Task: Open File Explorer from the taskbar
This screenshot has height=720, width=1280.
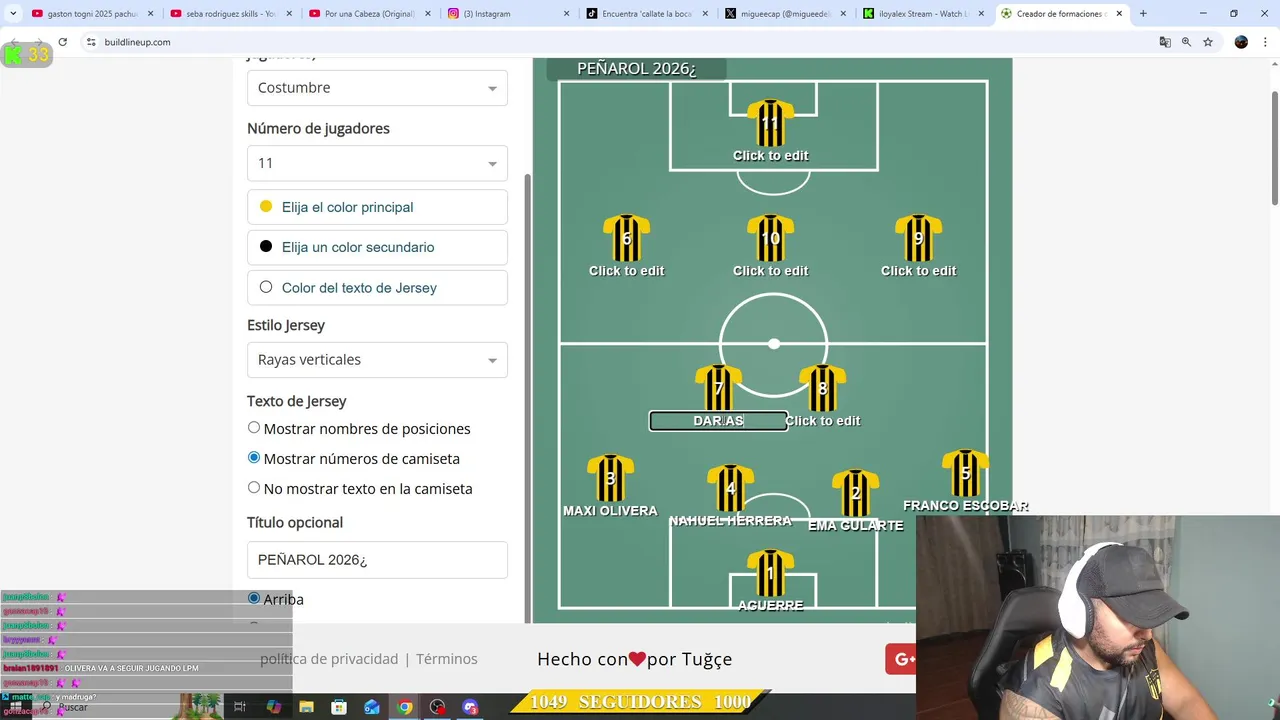Action: coord(306,707)
